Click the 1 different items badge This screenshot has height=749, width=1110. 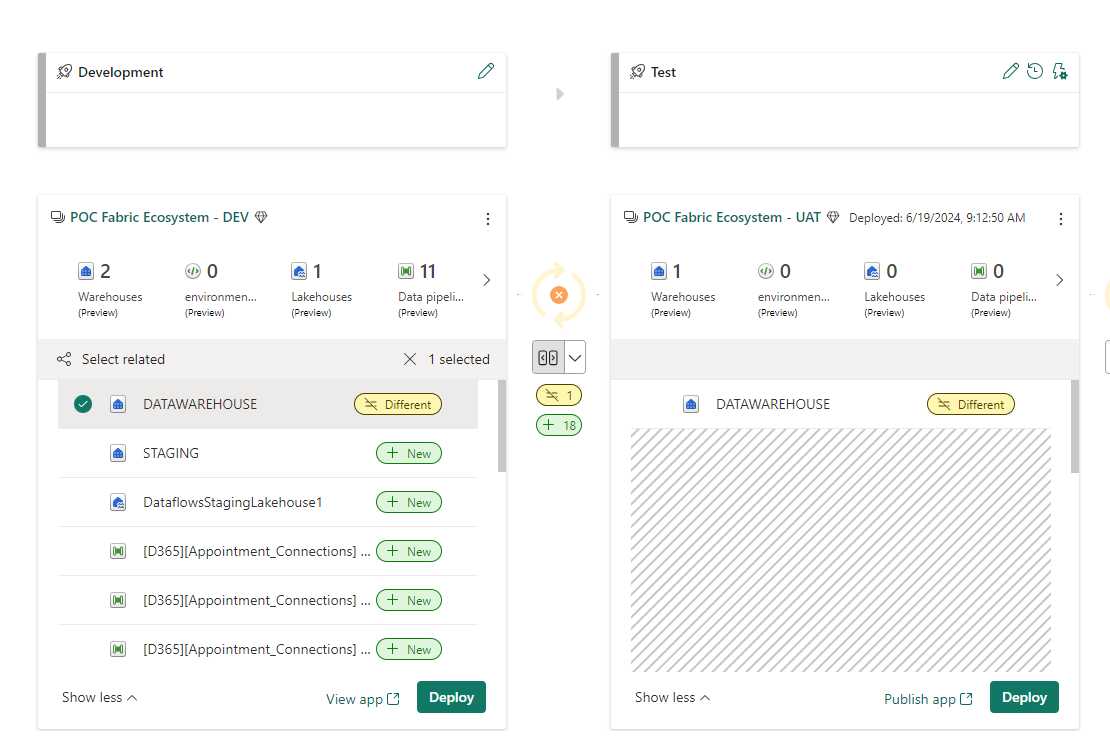559,395
